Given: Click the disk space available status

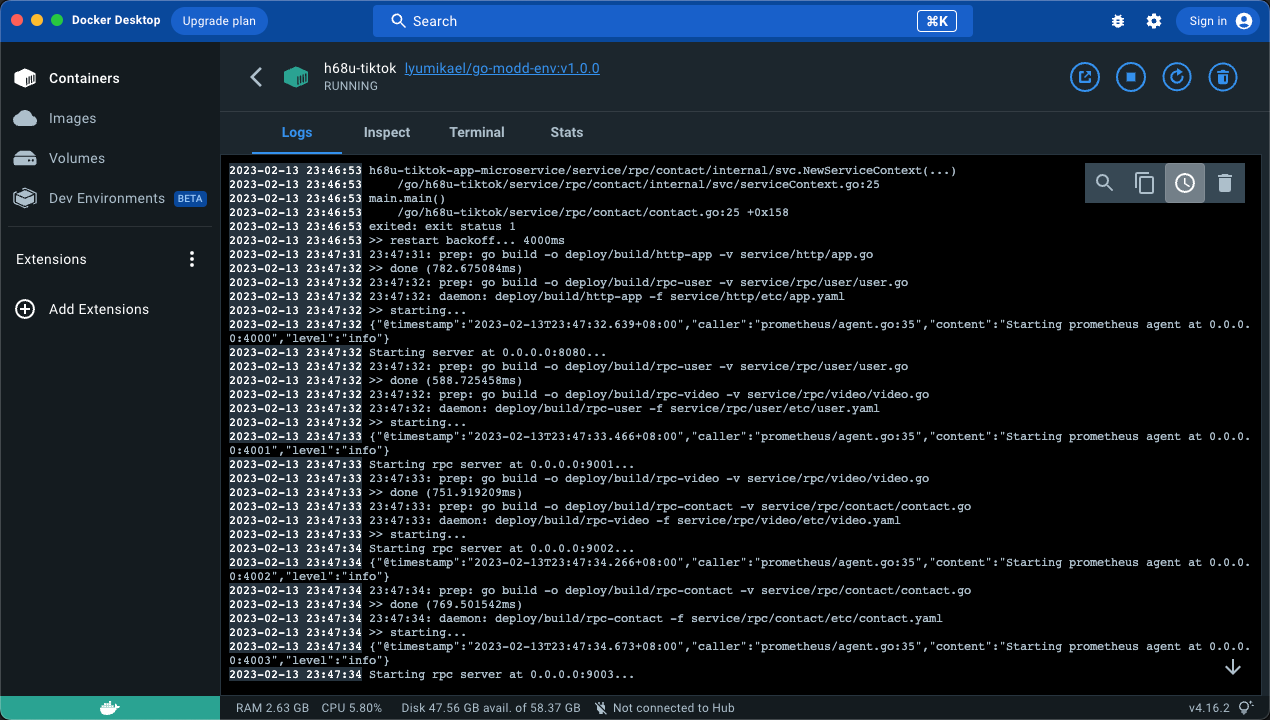Looking at the screenshot, I should point(491,708).
